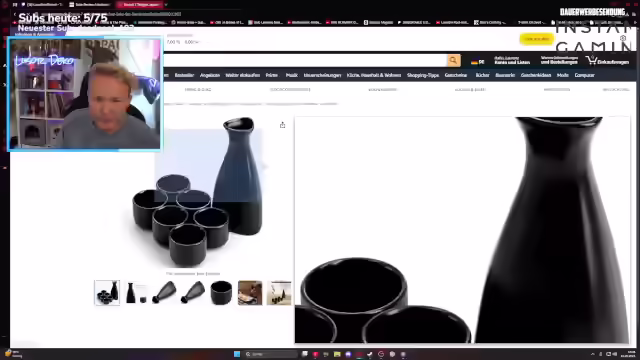Select fourth thumbnail of tilted bottle

click(x=193, y=293)
